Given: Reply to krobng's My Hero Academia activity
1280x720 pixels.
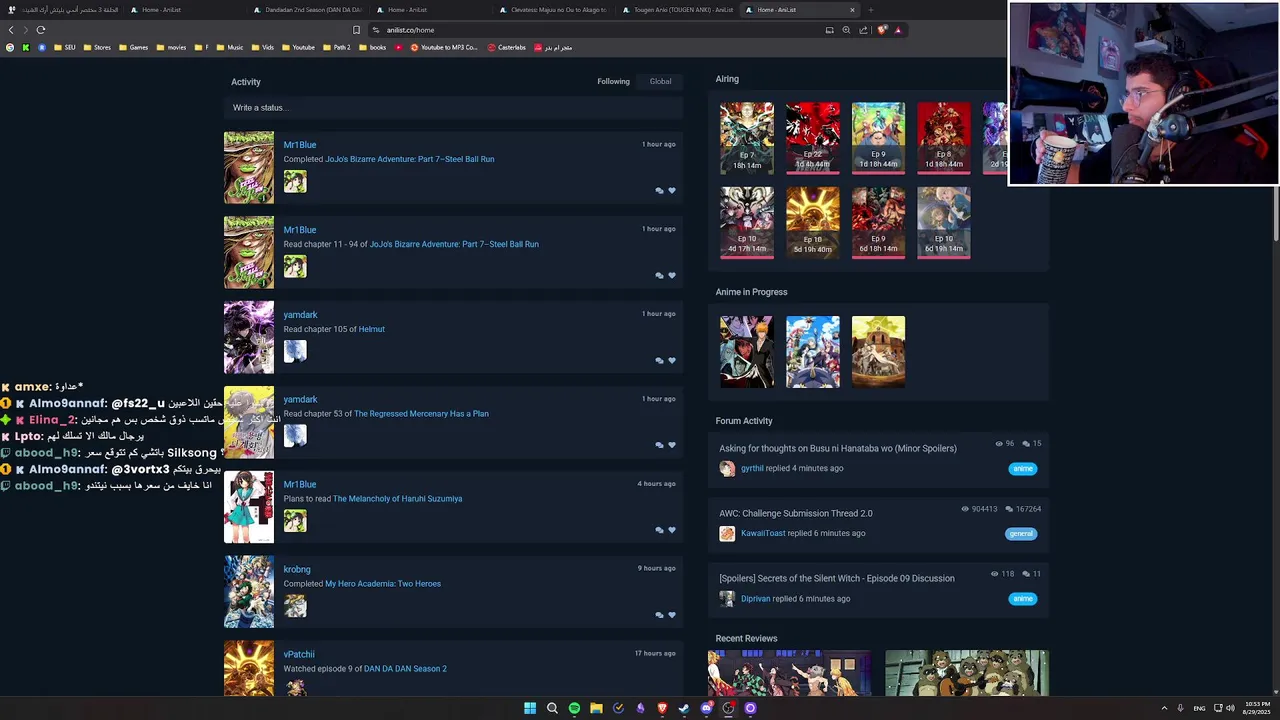Looking at the screenshot, I should [x=659, y=615].
